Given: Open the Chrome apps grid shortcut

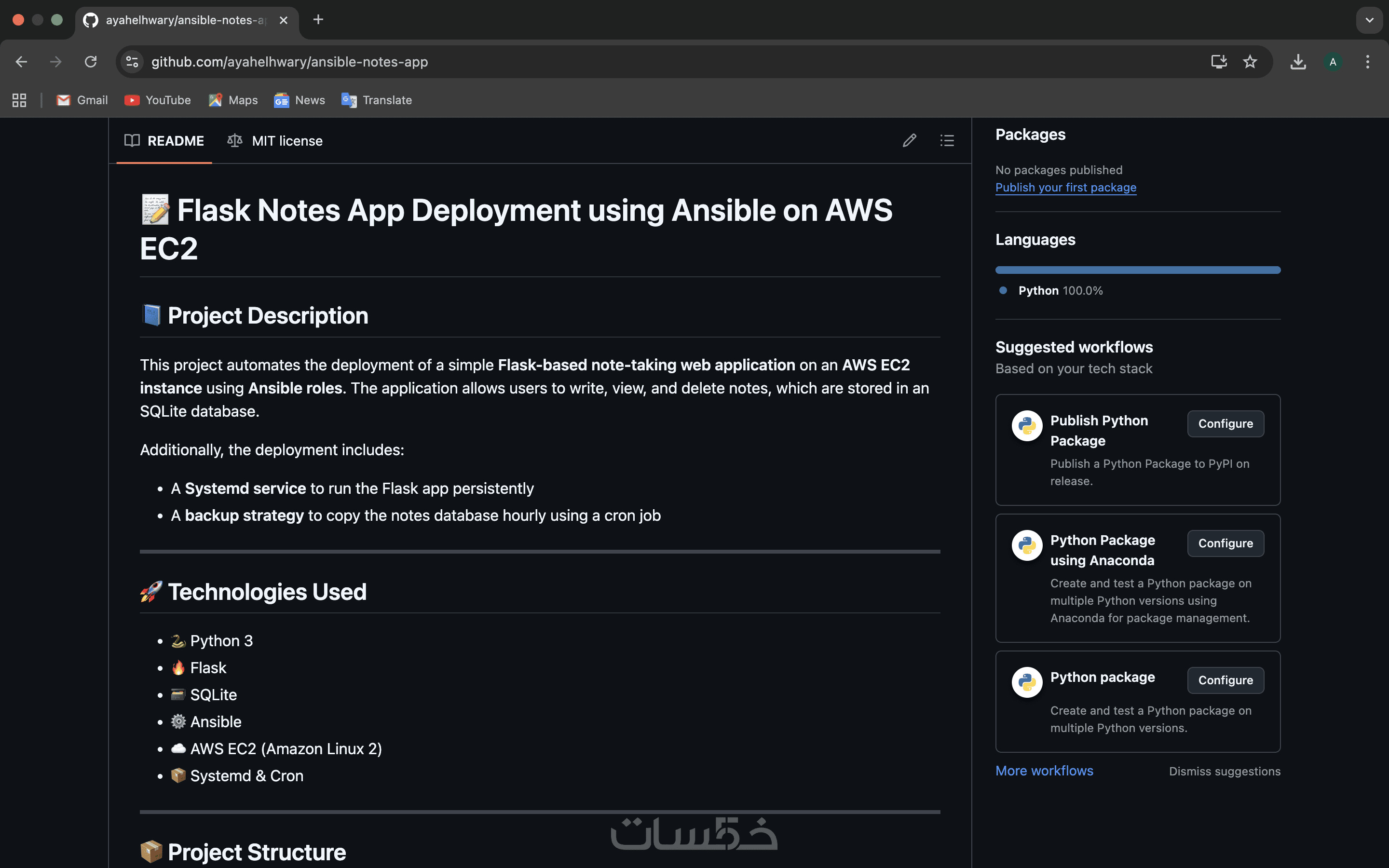Looking at the screenshot, I should click(19, 100).
